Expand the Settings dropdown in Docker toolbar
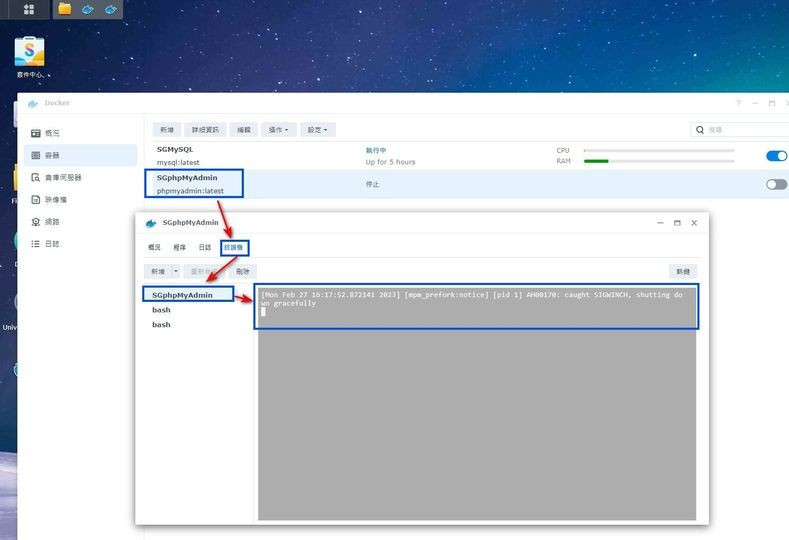 (x=318, y=130)
